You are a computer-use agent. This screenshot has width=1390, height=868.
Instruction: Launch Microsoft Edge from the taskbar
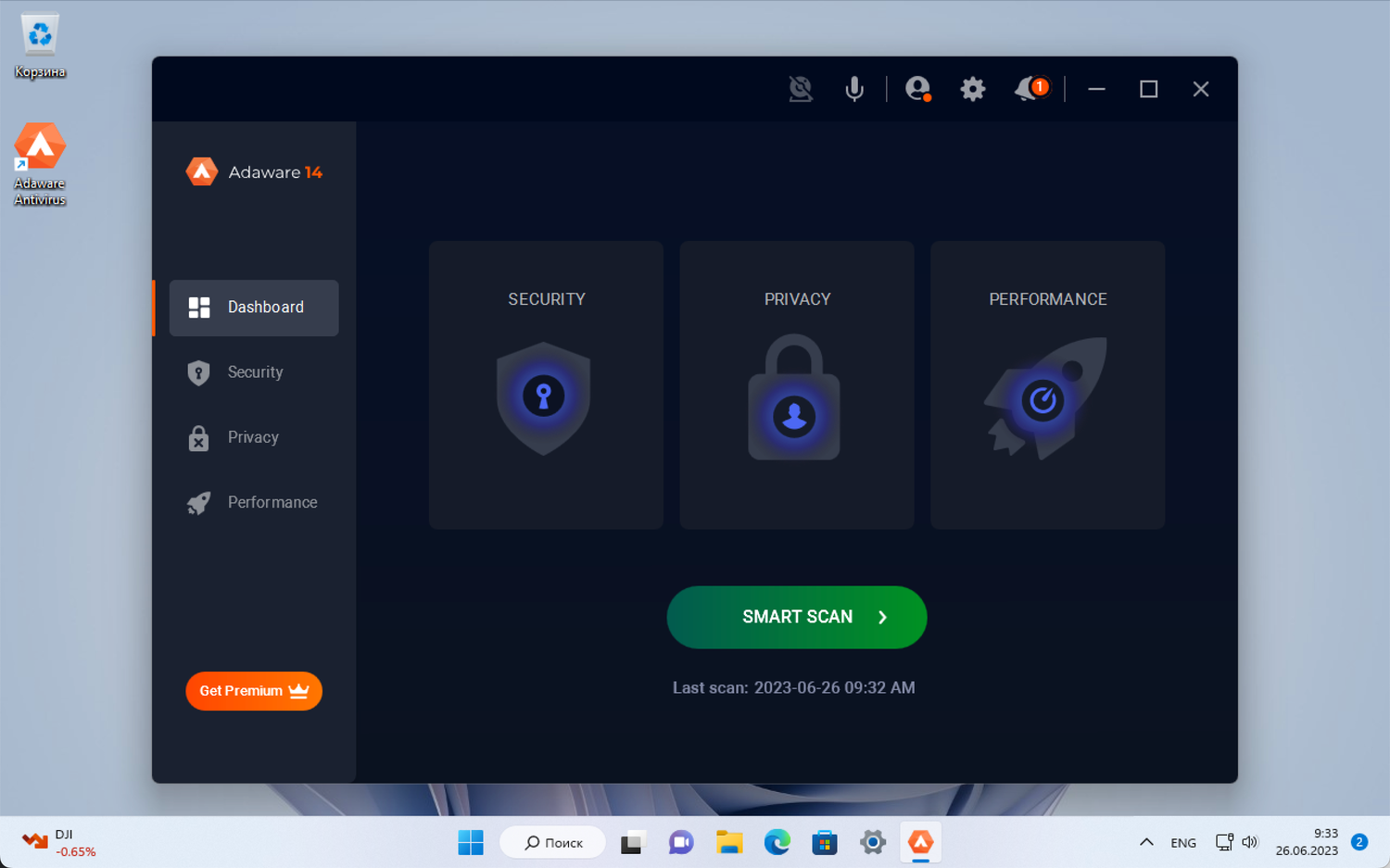(777, 842)
